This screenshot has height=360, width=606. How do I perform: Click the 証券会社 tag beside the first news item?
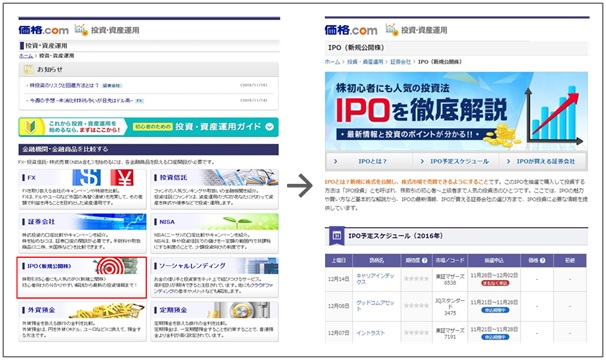[112, 85]
